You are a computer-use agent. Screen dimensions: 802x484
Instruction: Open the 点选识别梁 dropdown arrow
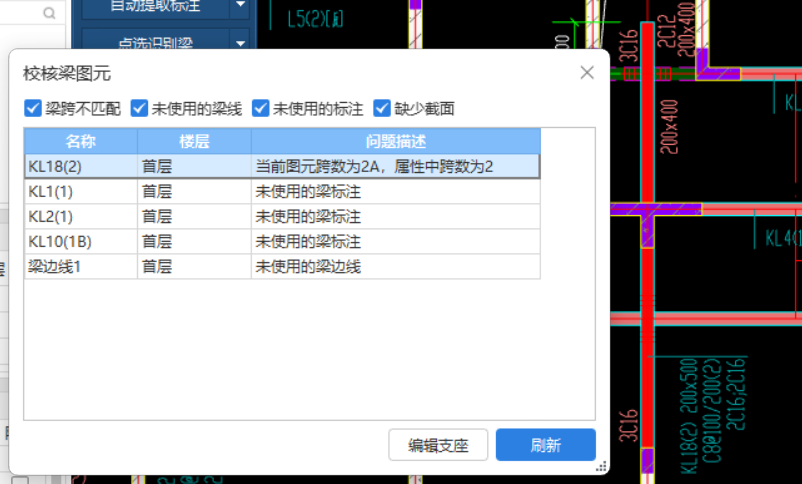point(240,43)
